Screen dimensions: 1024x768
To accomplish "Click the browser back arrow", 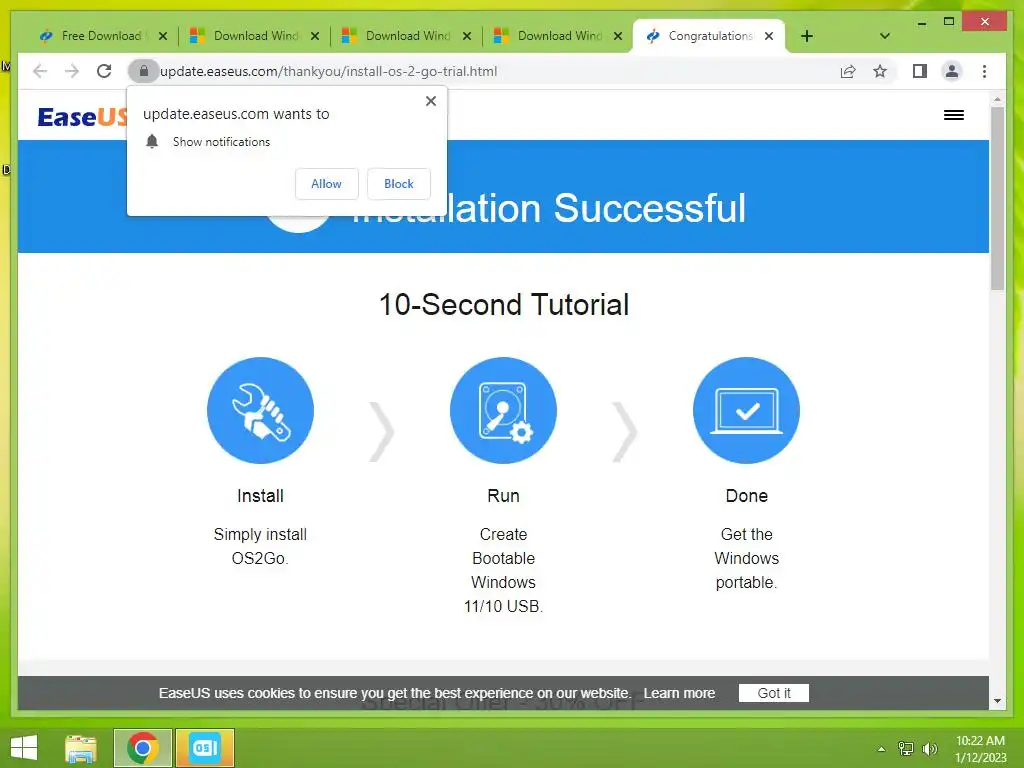I will coord(40,71).
